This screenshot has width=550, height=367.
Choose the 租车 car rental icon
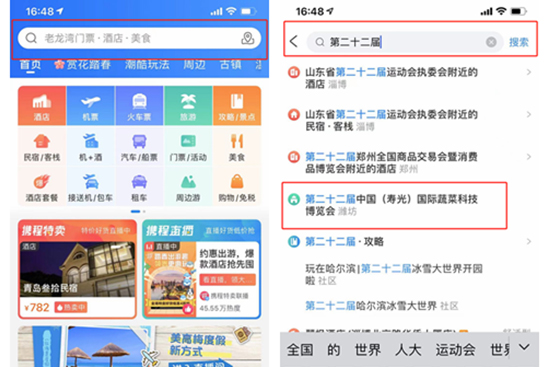coord(139,188)
